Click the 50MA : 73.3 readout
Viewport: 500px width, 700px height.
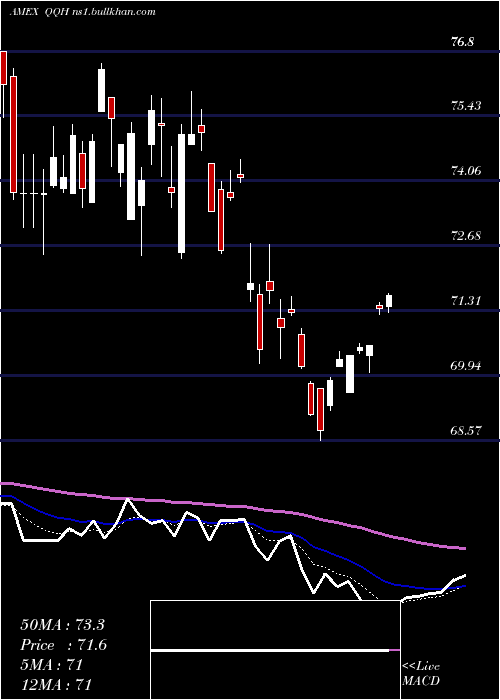click(x=62, y=625)
